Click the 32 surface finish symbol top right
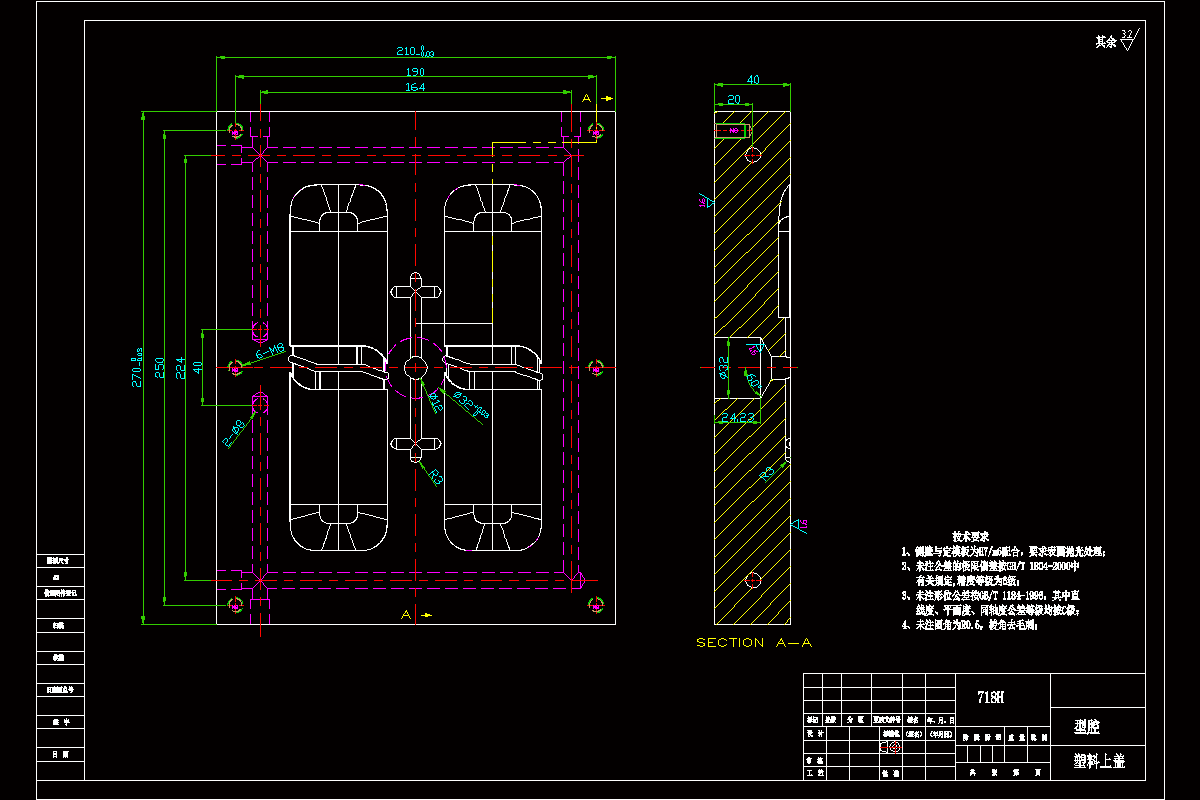The height and width of the screenshot is (800, 1200). coord(1128,40)
